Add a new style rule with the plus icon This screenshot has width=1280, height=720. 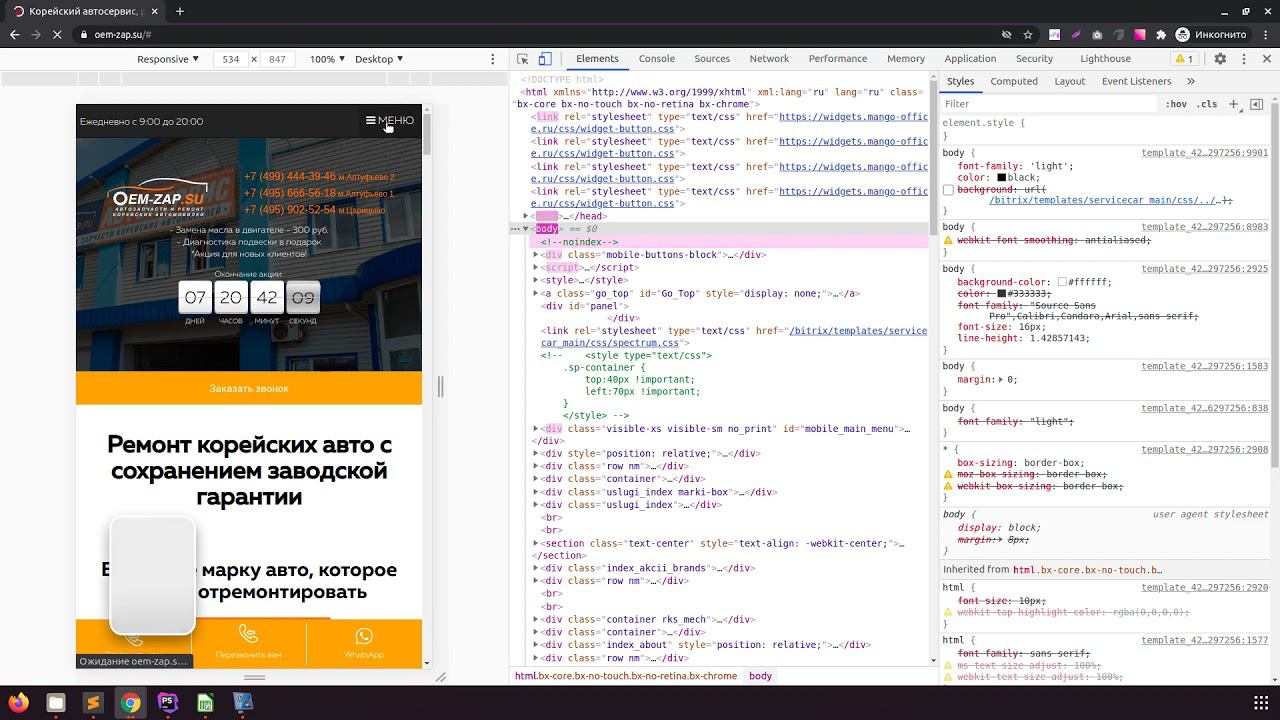1234,104
